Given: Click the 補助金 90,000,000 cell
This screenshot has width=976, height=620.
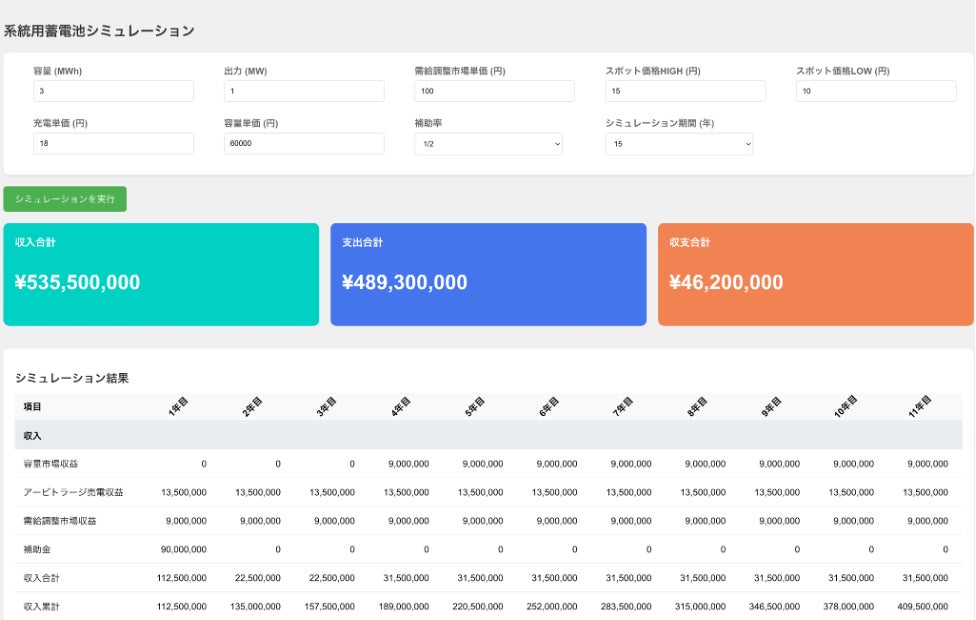Looking at the screenshot, I should 184,550.
